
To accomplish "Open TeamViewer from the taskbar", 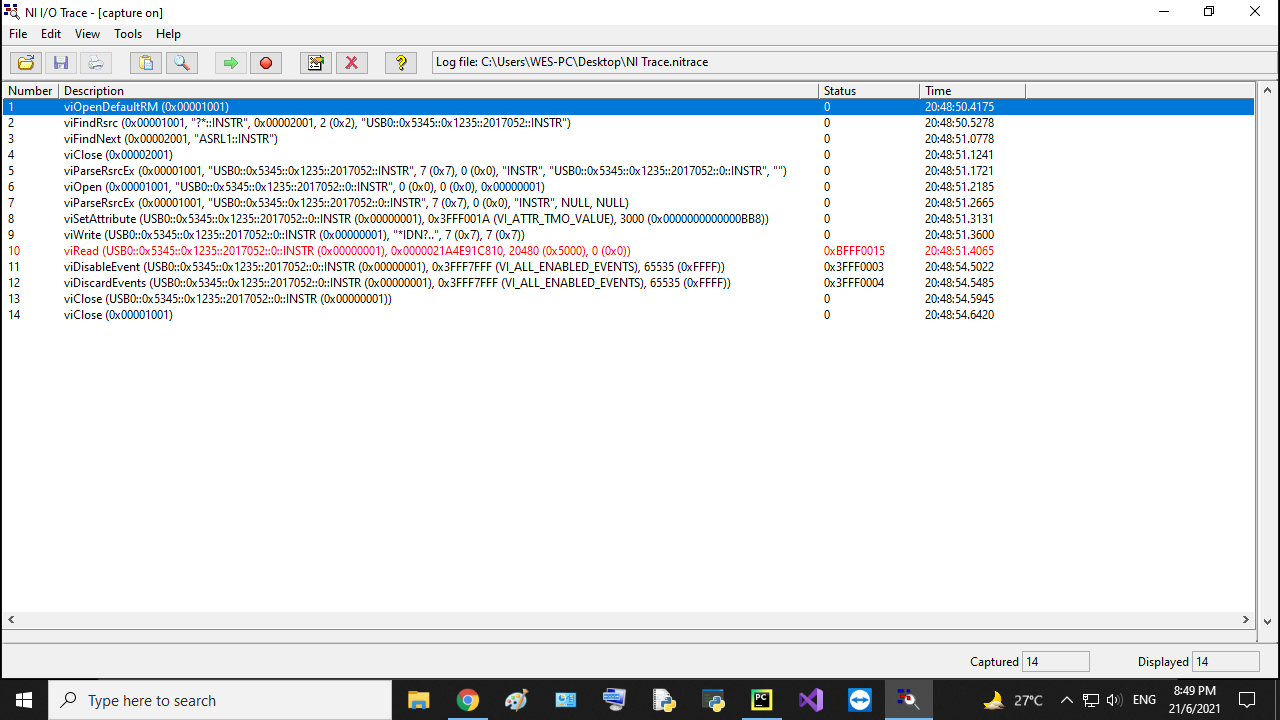I will pyautogui.click(x=860, y=700).
